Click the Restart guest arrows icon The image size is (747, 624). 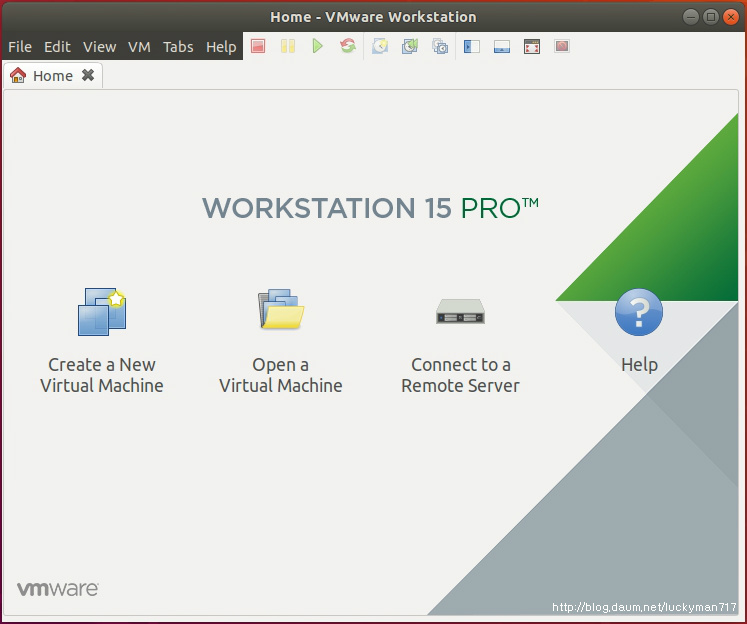[x=348, y=46]
